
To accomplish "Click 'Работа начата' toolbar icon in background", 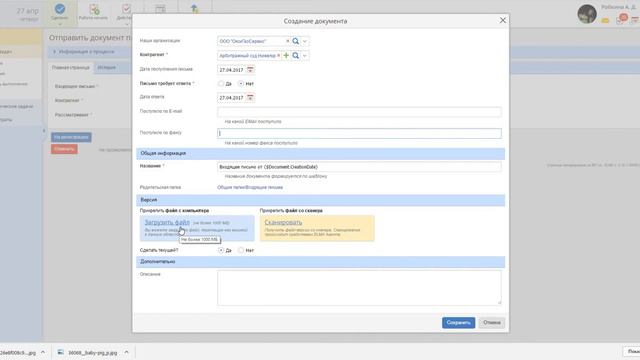I will click(x=93, y=11).
